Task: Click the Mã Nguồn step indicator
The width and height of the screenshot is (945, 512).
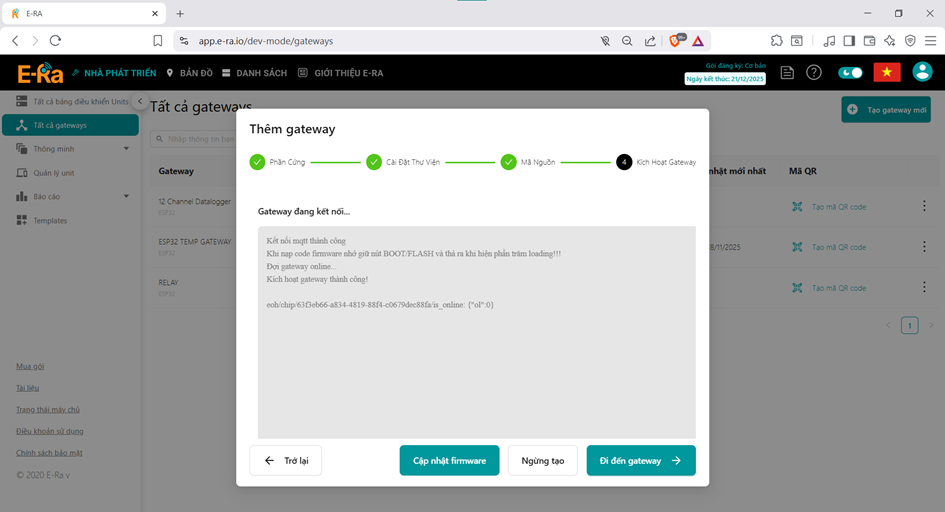Action: coord(509,162)
